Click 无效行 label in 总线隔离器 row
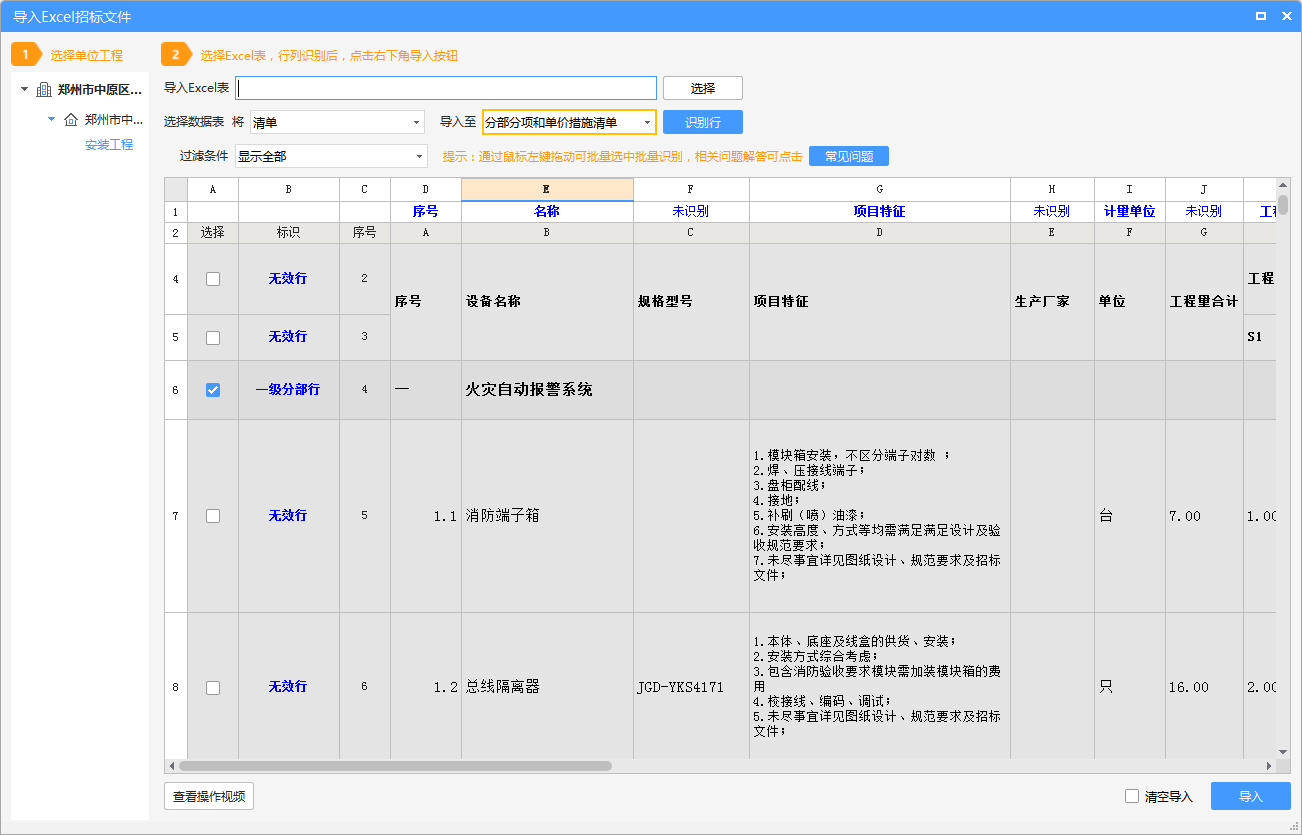 click(288, 687)
